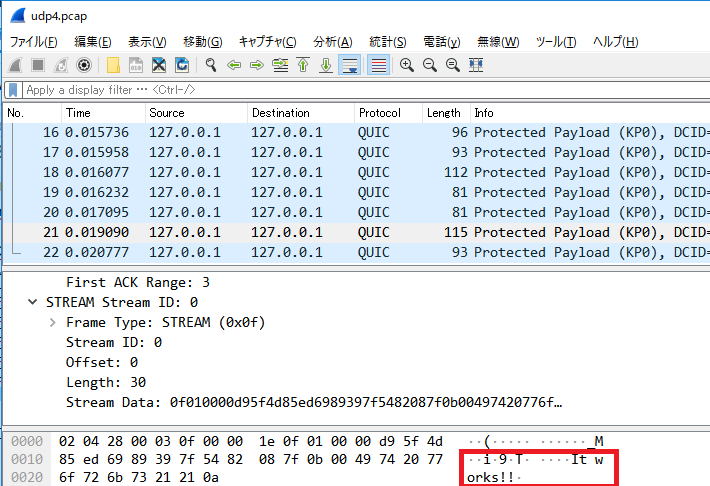This screenshot has height=486, width=710.
Task: Click the start capture shark fin icon
Action: pos(15,65)
